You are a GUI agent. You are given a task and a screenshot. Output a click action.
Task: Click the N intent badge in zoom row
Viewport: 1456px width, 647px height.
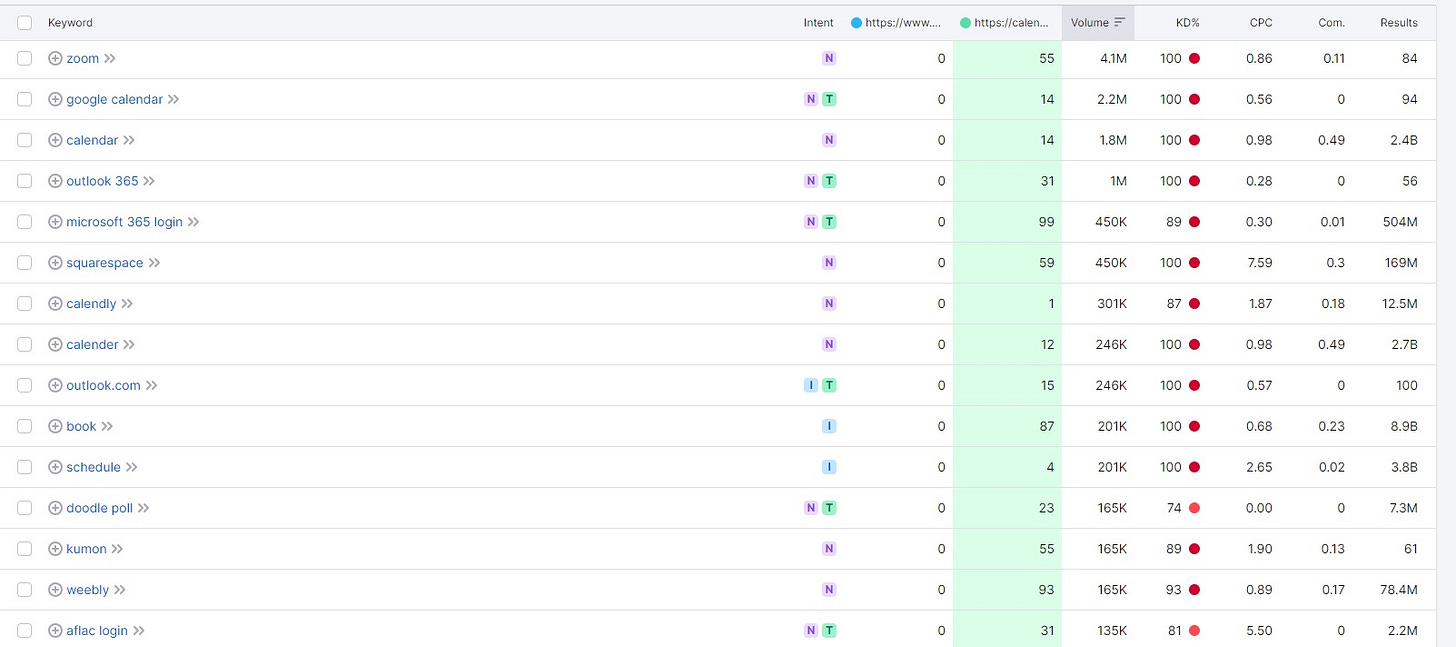[x=828, y=59]
